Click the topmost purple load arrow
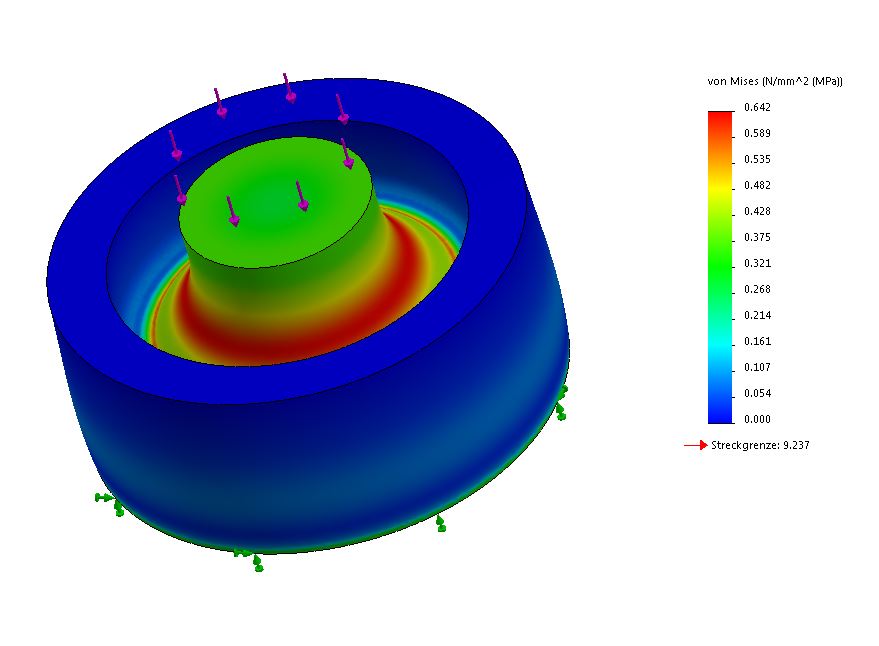The image size is (879, 646). pyautogui.click(x=289, y=88)
